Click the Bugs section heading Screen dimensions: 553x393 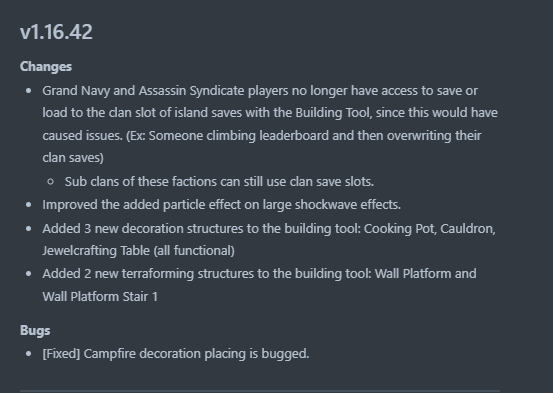[35, 331]
